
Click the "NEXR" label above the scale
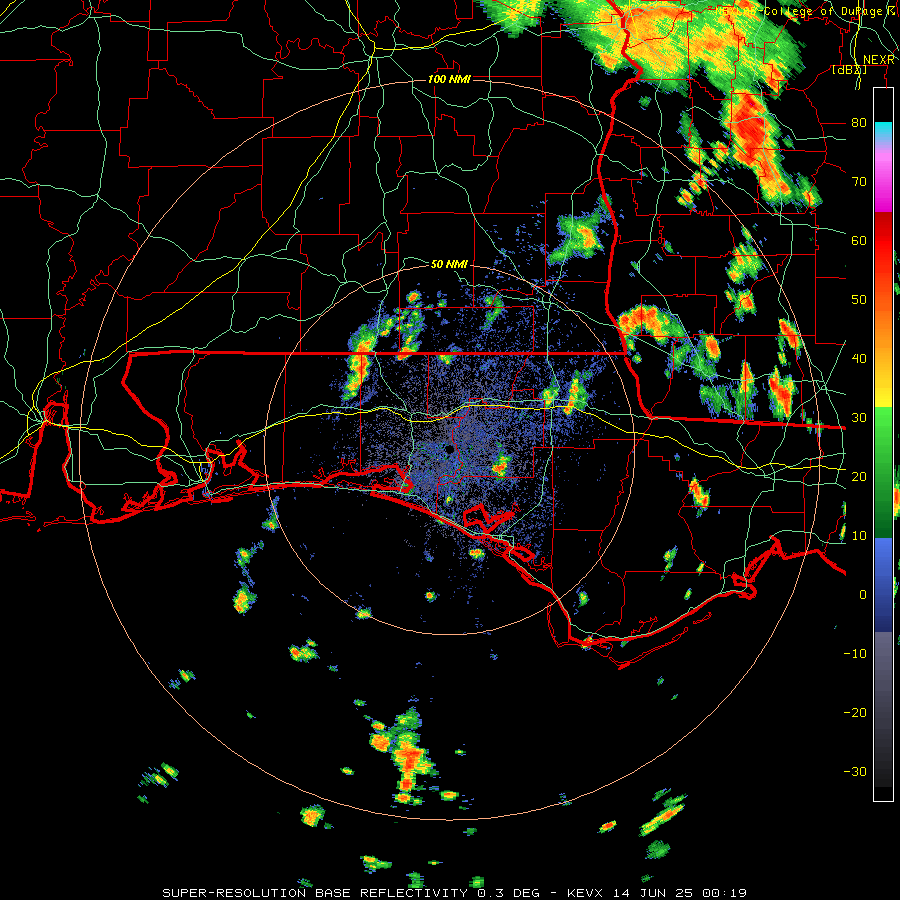click(879, 60)
